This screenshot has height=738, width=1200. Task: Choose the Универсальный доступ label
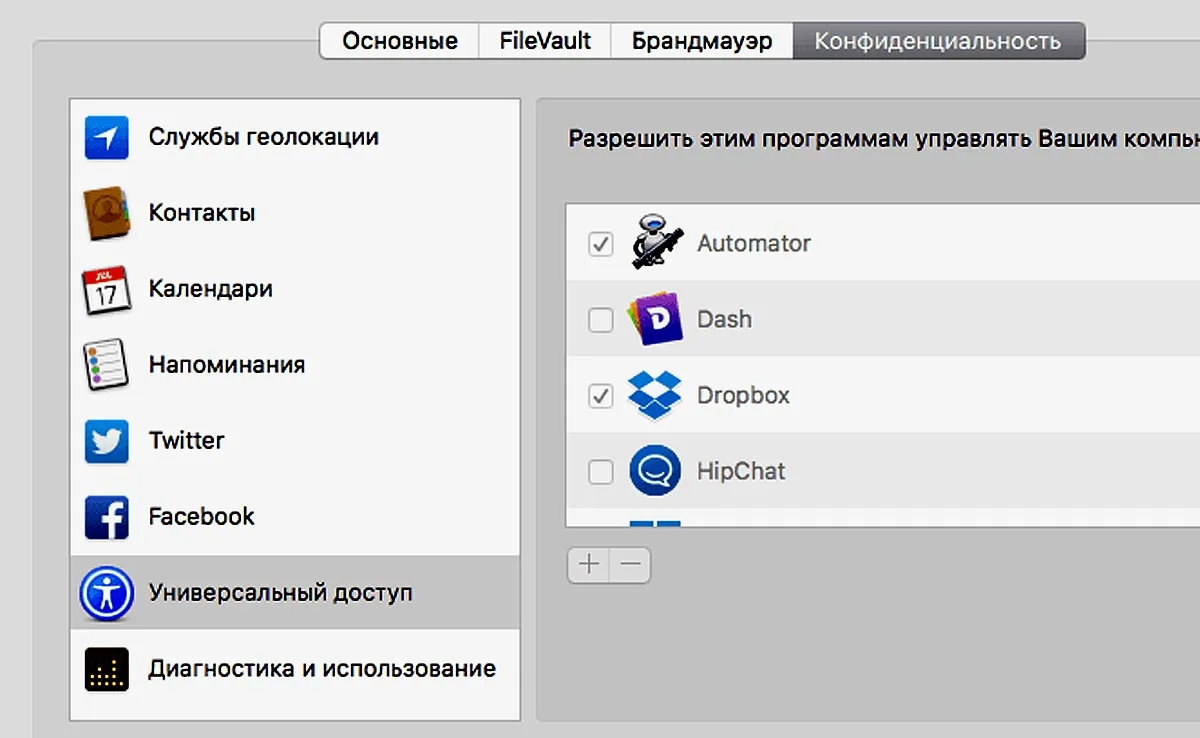[281, 593]
